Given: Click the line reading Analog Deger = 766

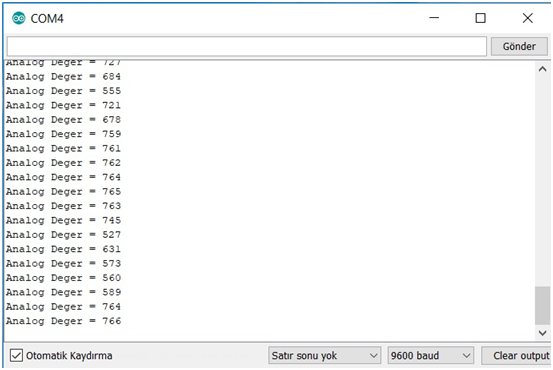Looking at the screenshot, I should (63, 321).
